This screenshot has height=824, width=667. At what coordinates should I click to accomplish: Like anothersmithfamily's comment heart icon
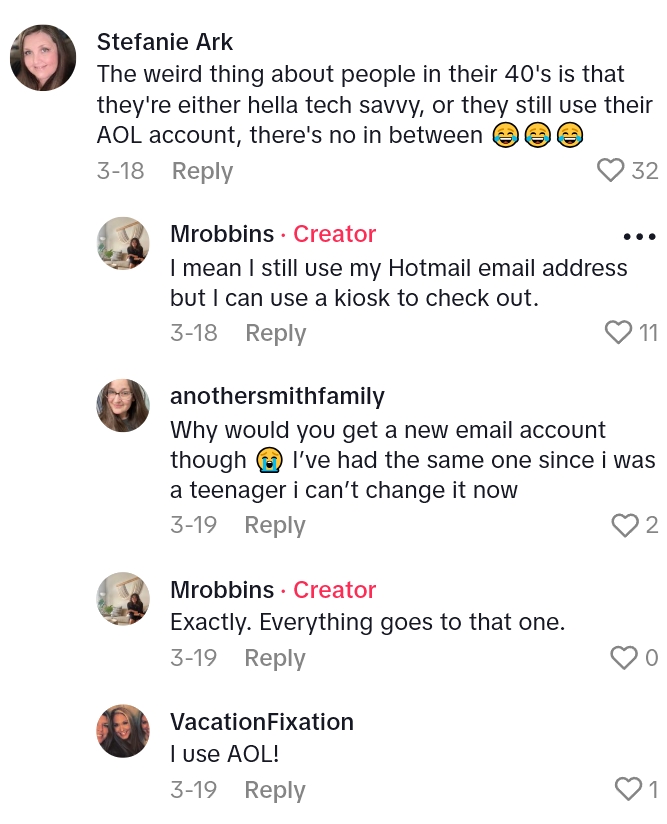click(625, 525)
